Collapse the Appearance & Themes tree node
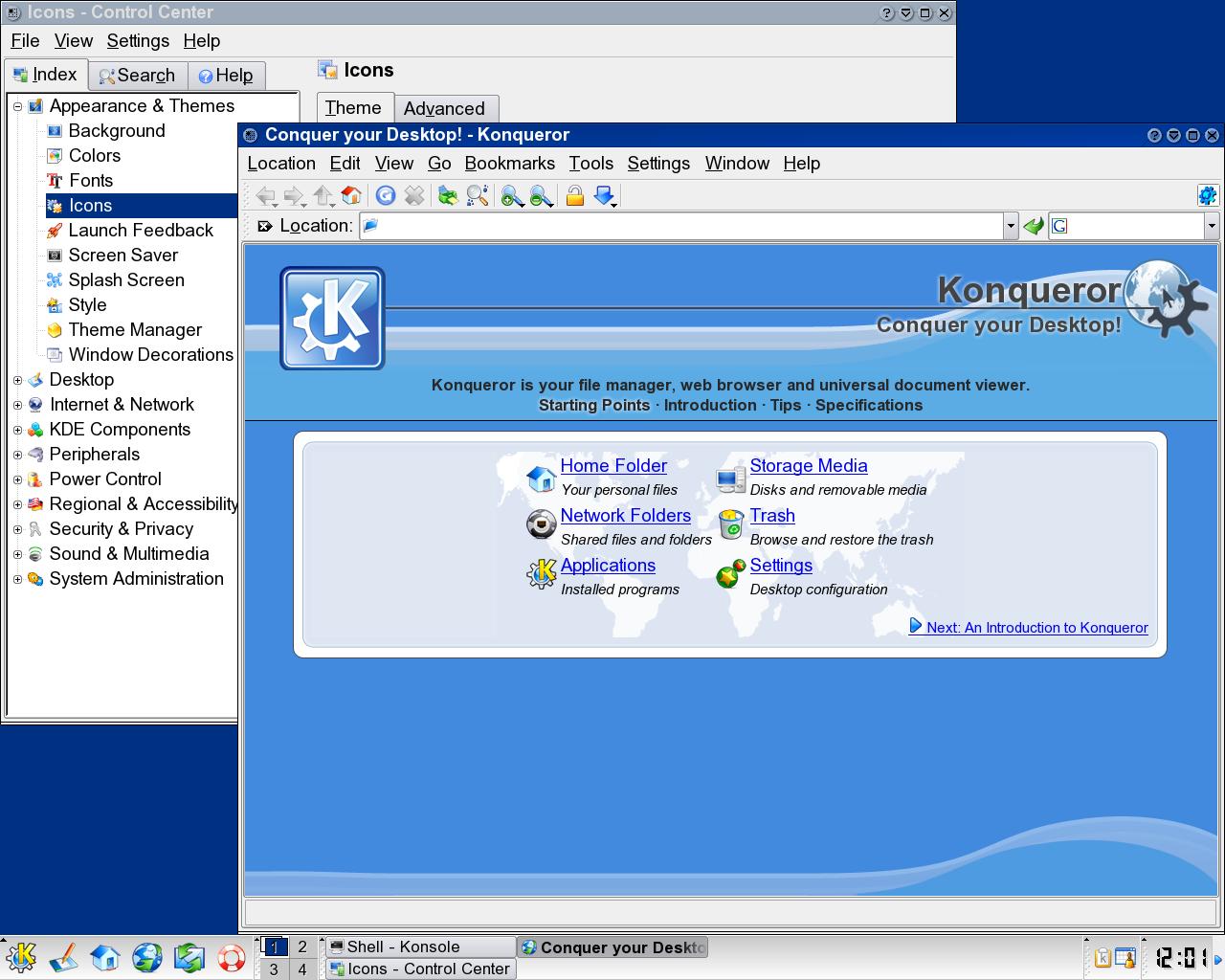This screenshot has height=980, width=1225. point(17,106)
